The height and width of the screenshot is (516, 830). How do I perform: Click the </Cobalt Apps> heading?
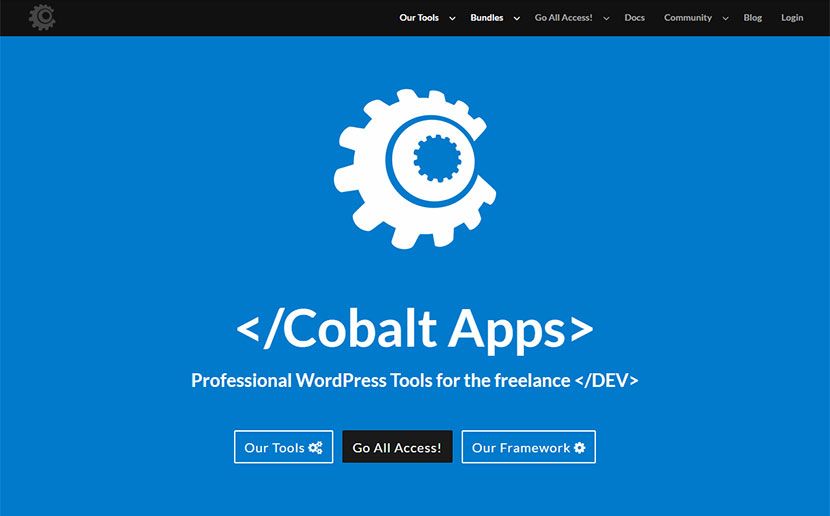coord(414,329)
